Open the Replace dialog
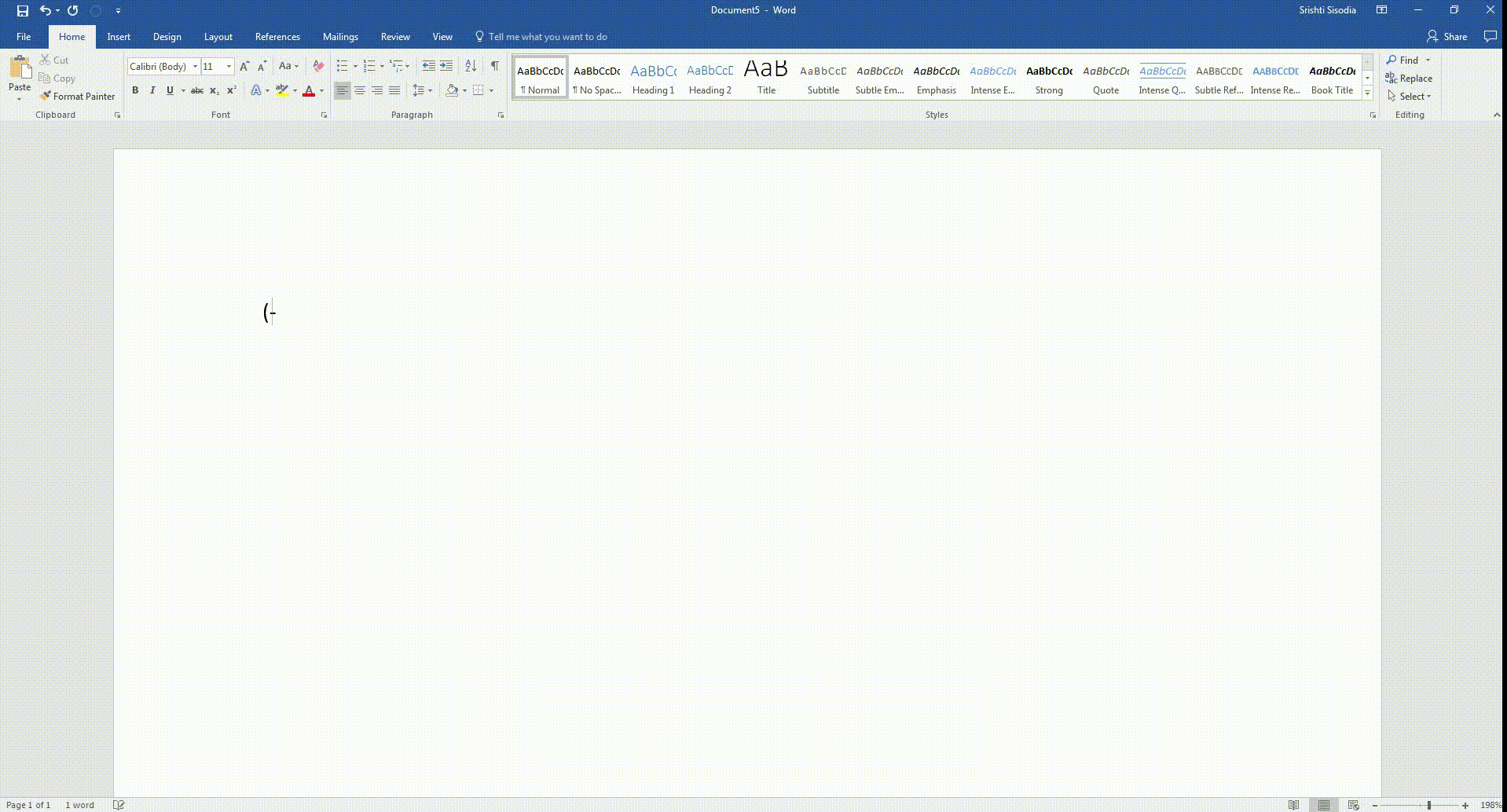The height and width of the screenshot is (812, 1507). 1409,79
